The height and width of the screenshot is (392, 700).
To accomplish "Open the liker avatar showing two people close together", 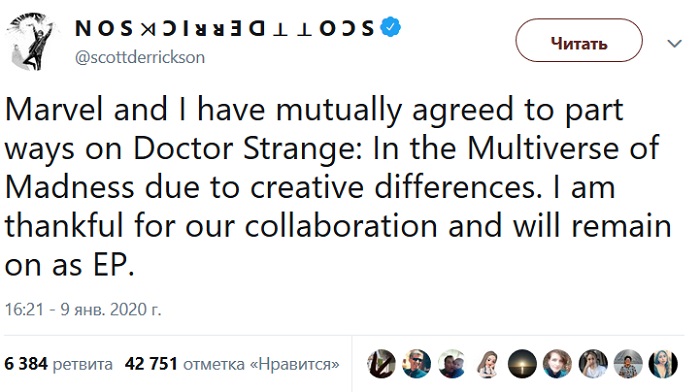I will (x=452, y=363).
